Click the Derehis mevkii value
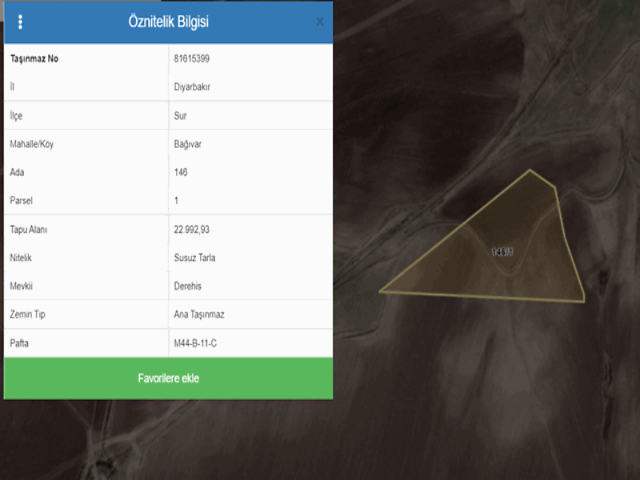This screenshot has width=640, height=480. (x=189, y=286)
